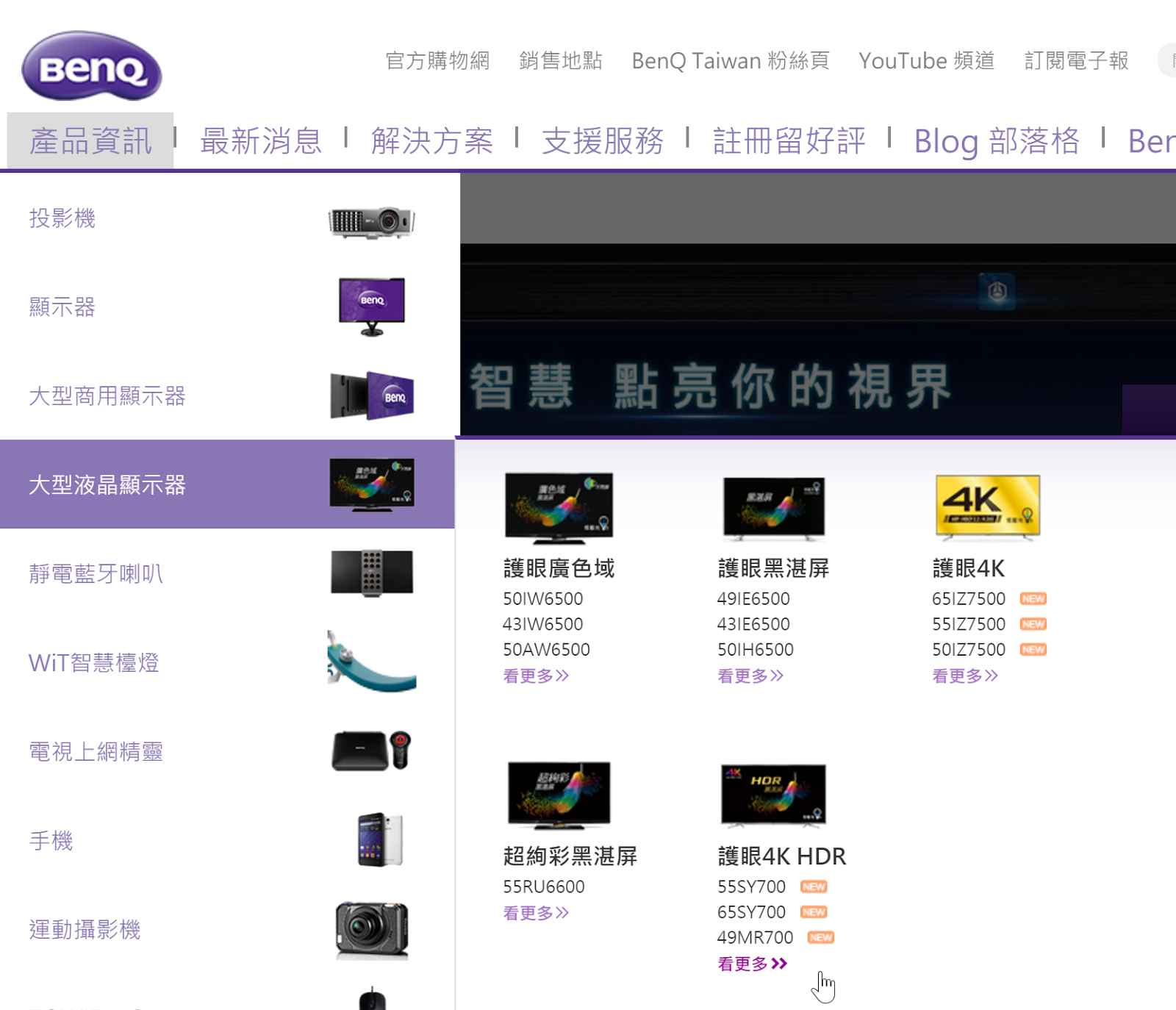Open 超絢彩黑湛屏 TV thumbnail
The height and width of the screenshot is (1010, 1176).
[559, 795]
